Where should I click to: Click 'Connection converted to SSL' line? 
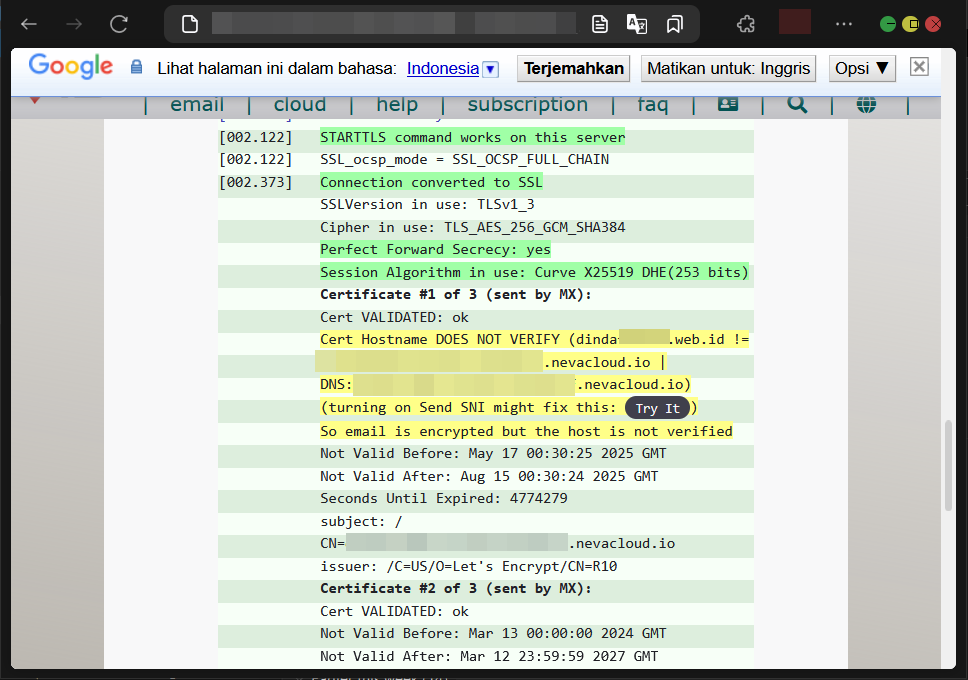point(431,182)
